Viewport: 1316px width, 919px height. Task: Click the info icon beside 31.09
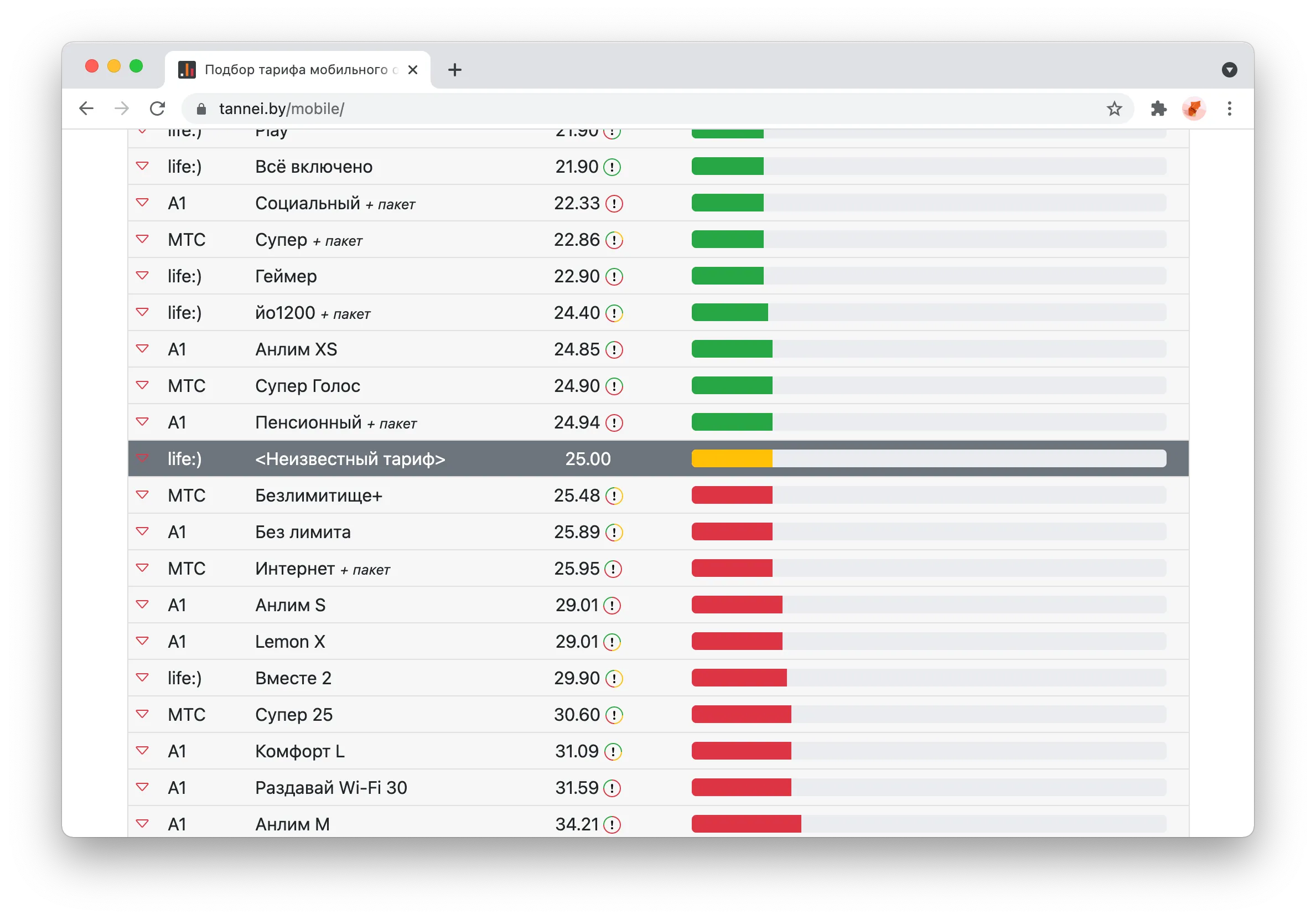(x=613, y=752)
